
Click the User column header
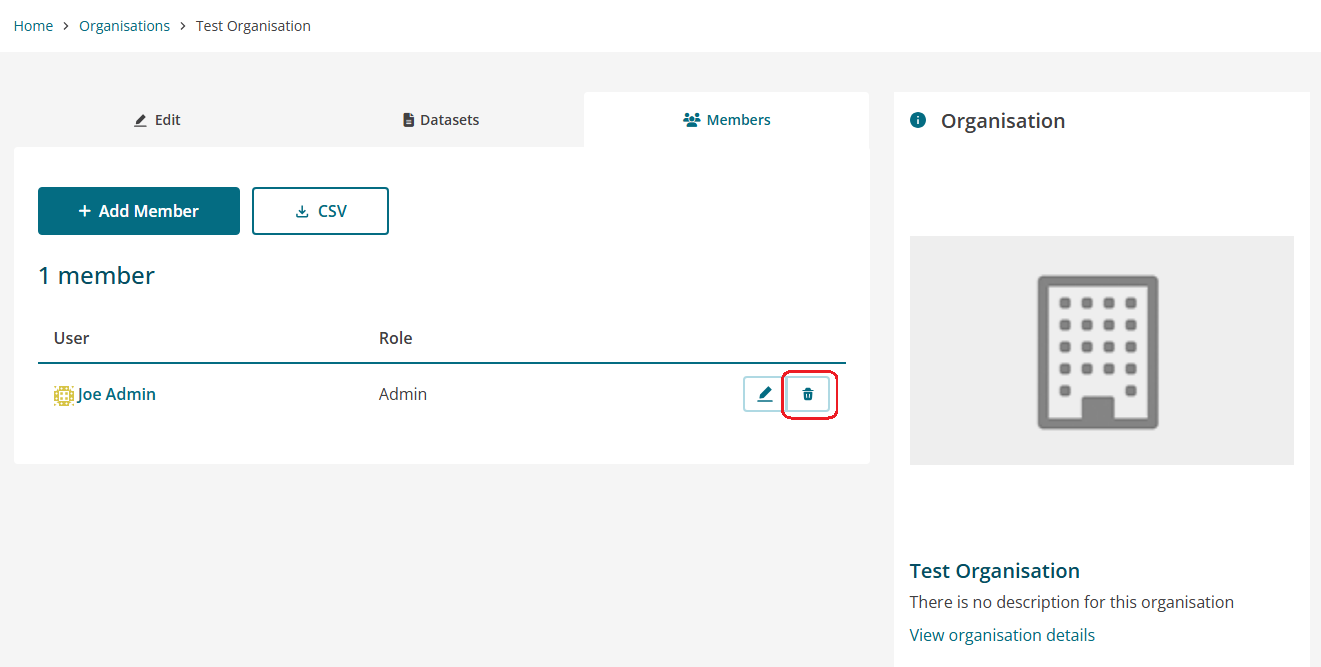pos(72,338)
